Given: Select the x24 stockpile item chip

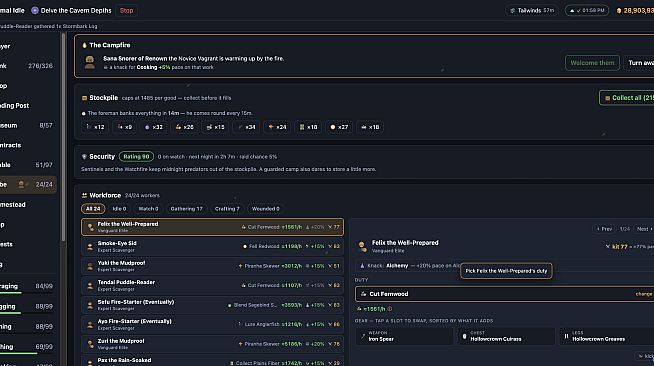Looking at the screenshot, I should click(277, 127).
